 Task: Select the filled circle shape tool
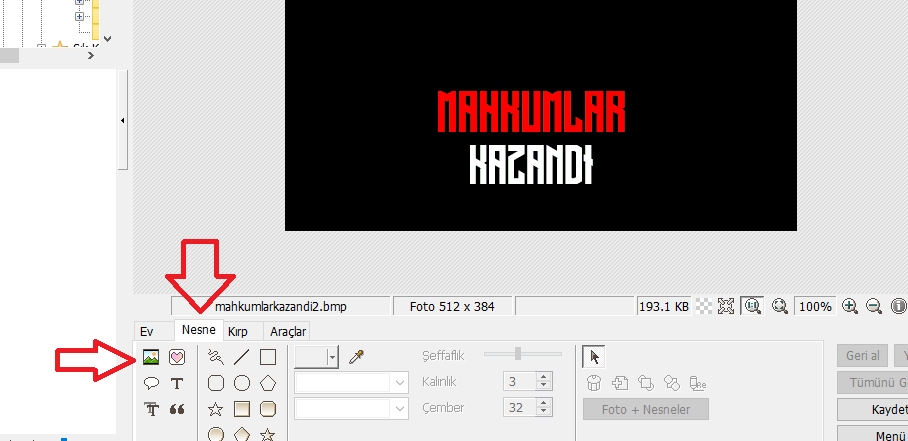point(215,435)
